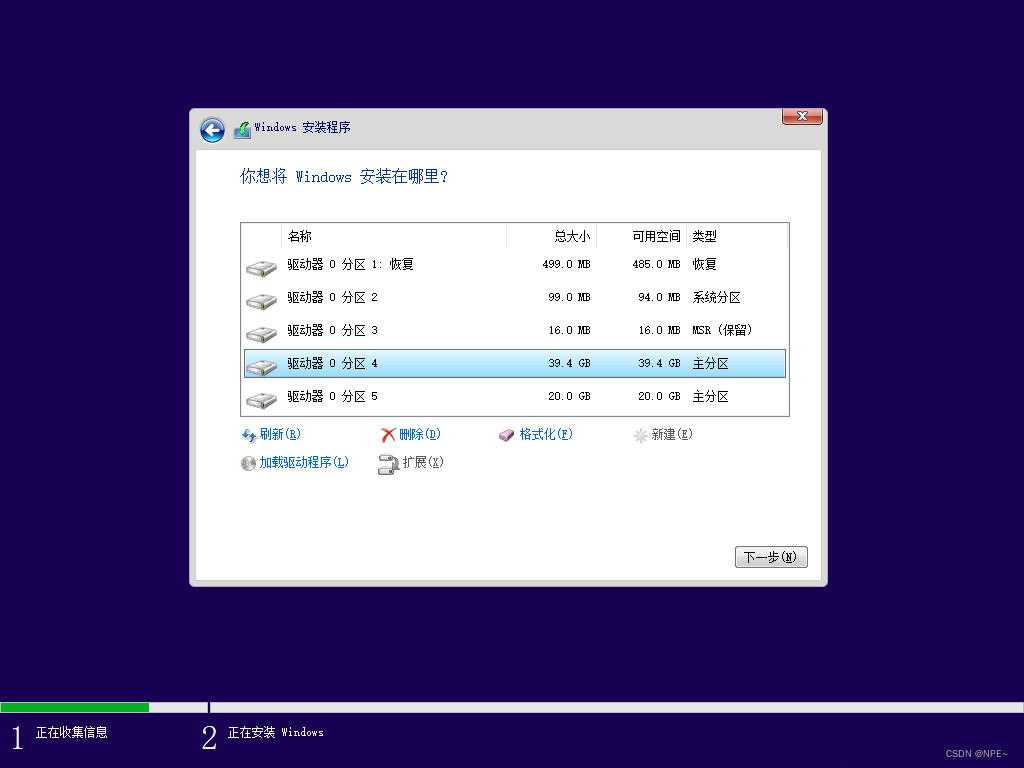Click the drive icon for 分区 4
Screen dimensions: 1024x768
tap(262, 367)
